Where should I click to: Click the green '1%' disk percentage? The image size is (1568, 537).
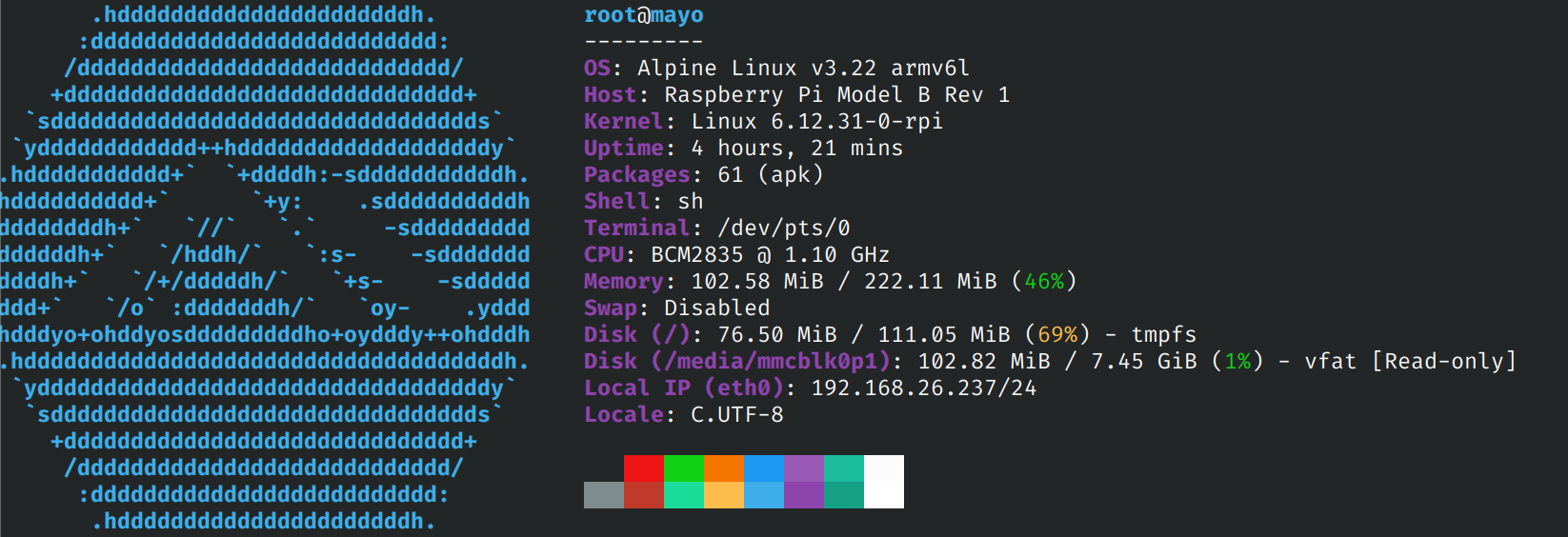click(1237, 362)
